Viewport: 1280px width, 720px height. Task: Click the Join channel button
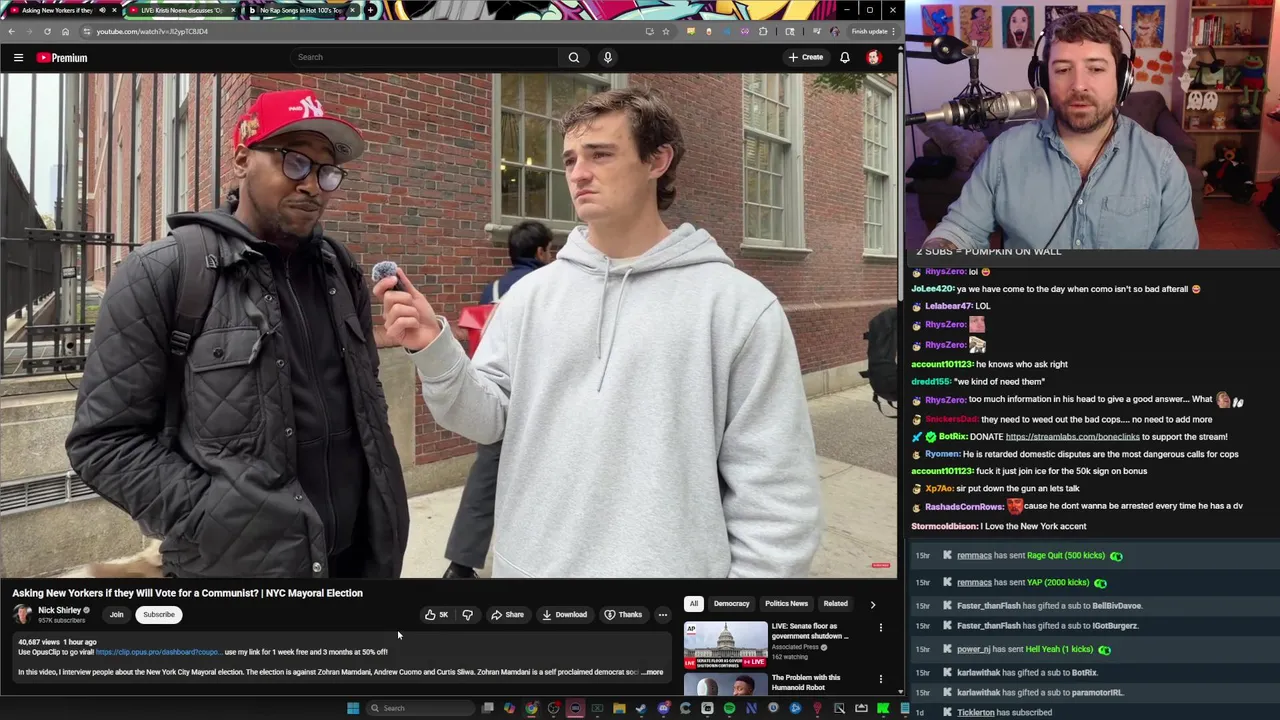[x=116, y=615]
